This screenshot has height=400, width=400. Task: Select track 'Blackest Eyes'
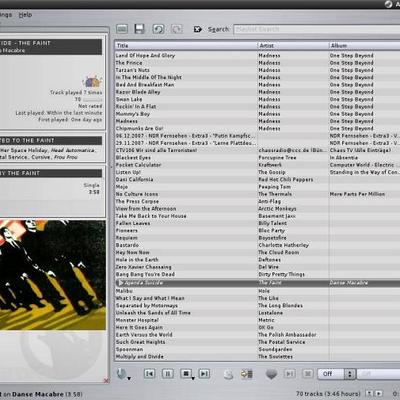tap(133, 158)
